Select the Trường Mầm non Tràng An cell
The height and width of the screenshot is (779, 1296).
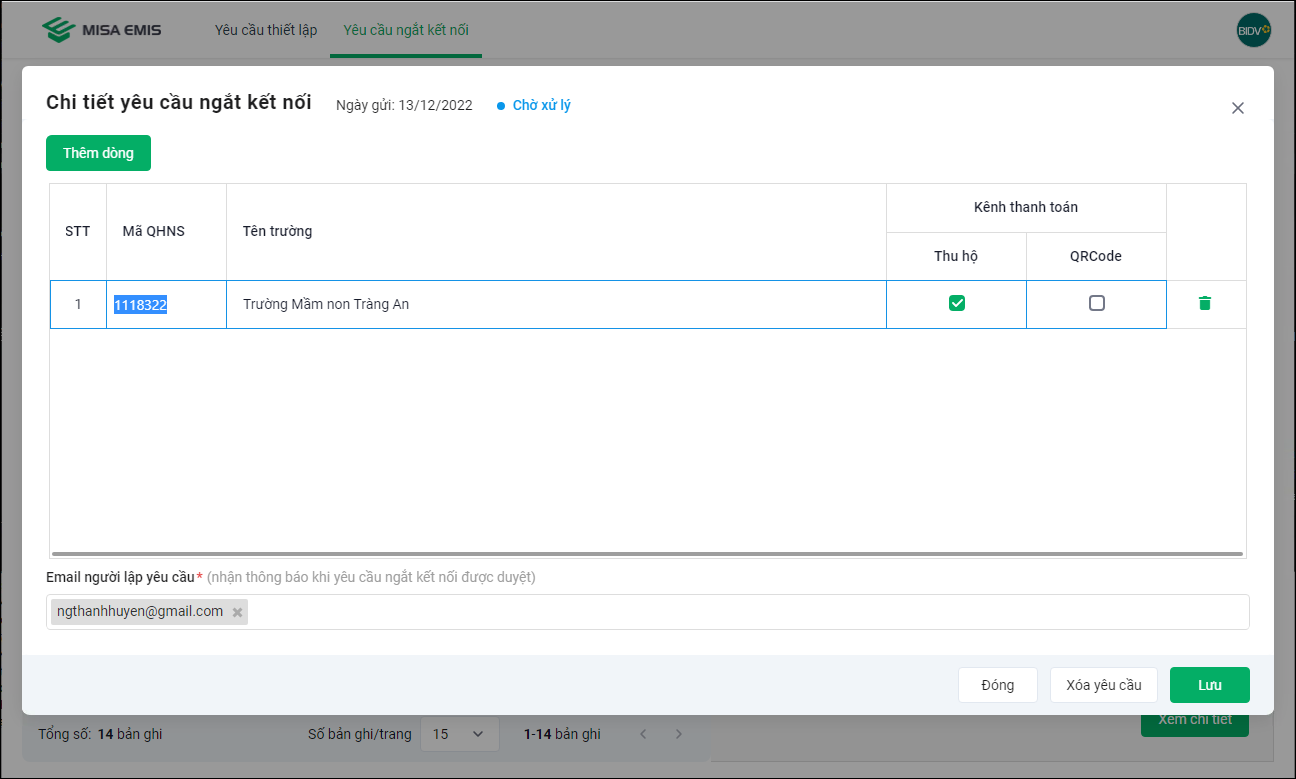[x=556, y=304]
